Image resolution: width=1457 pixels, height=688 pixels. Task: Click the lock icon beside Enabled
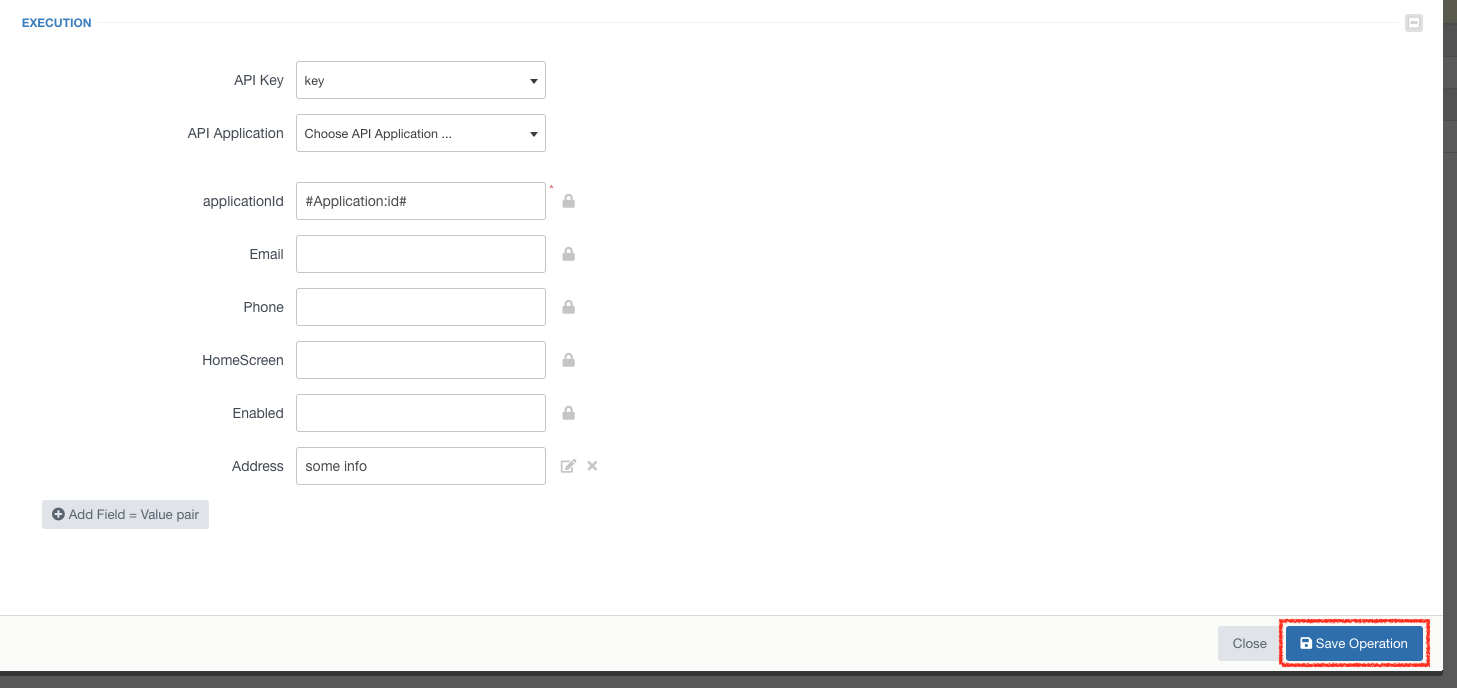pos(568,413)
